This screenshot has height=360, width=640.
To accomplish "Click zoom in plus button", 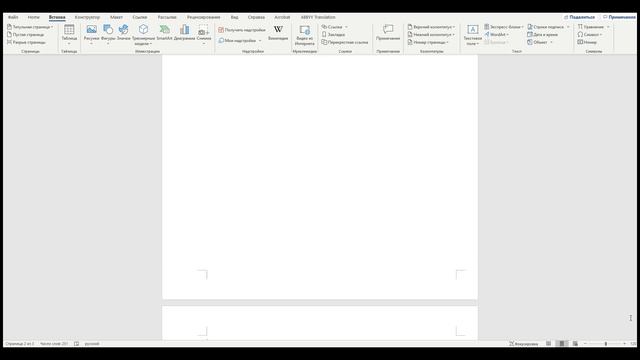I will pos(624,344).
